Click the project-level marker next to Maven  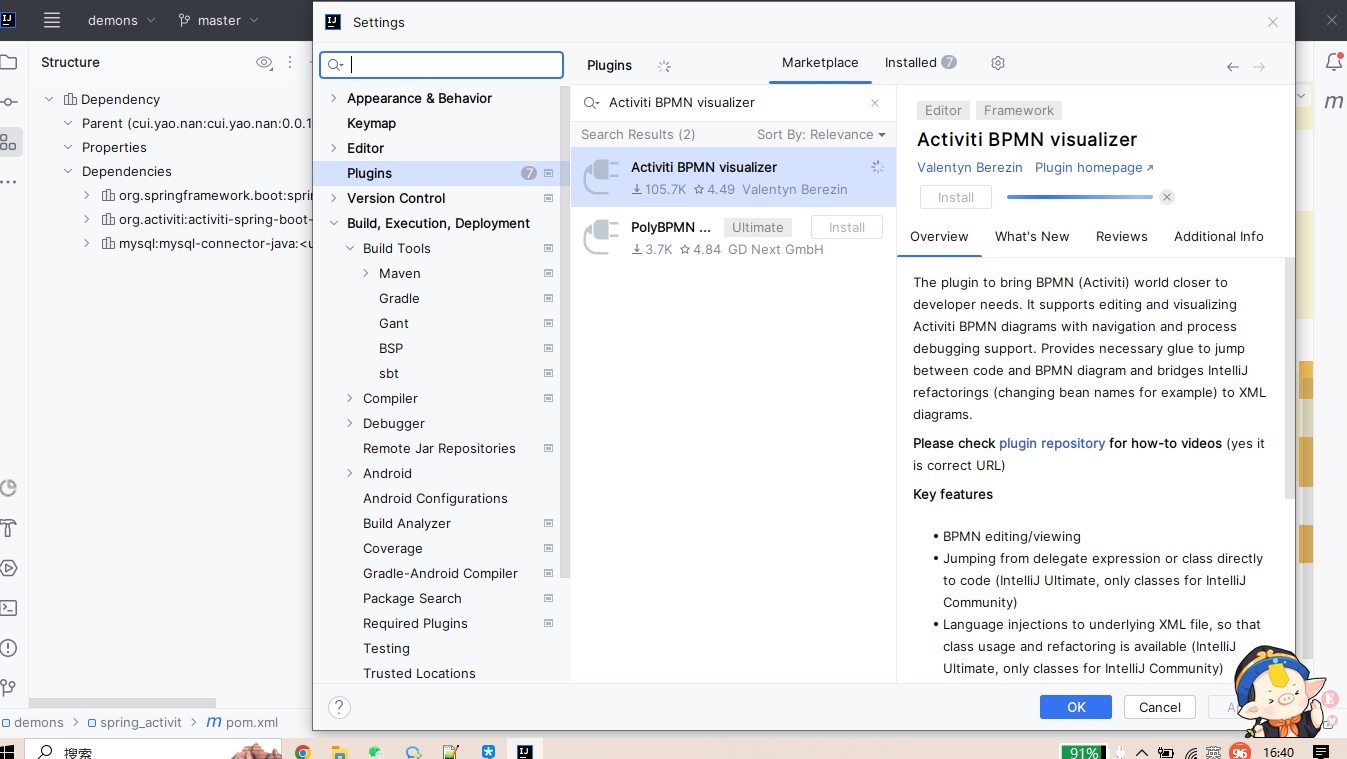(x=548, y=273)
